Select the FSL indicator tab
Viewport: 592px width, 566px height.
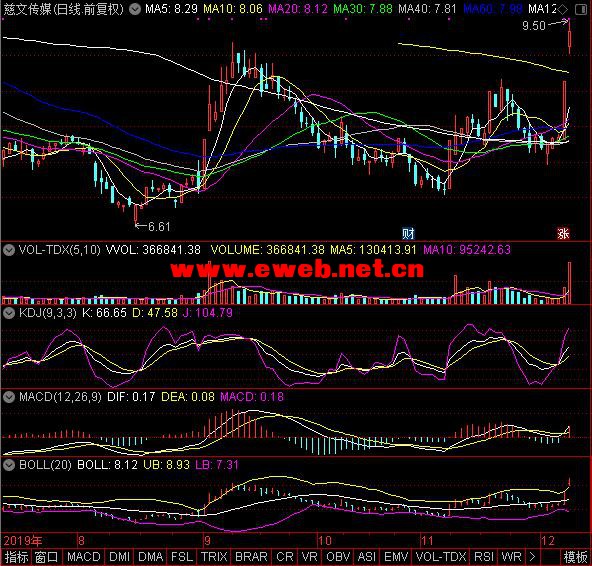182,557
